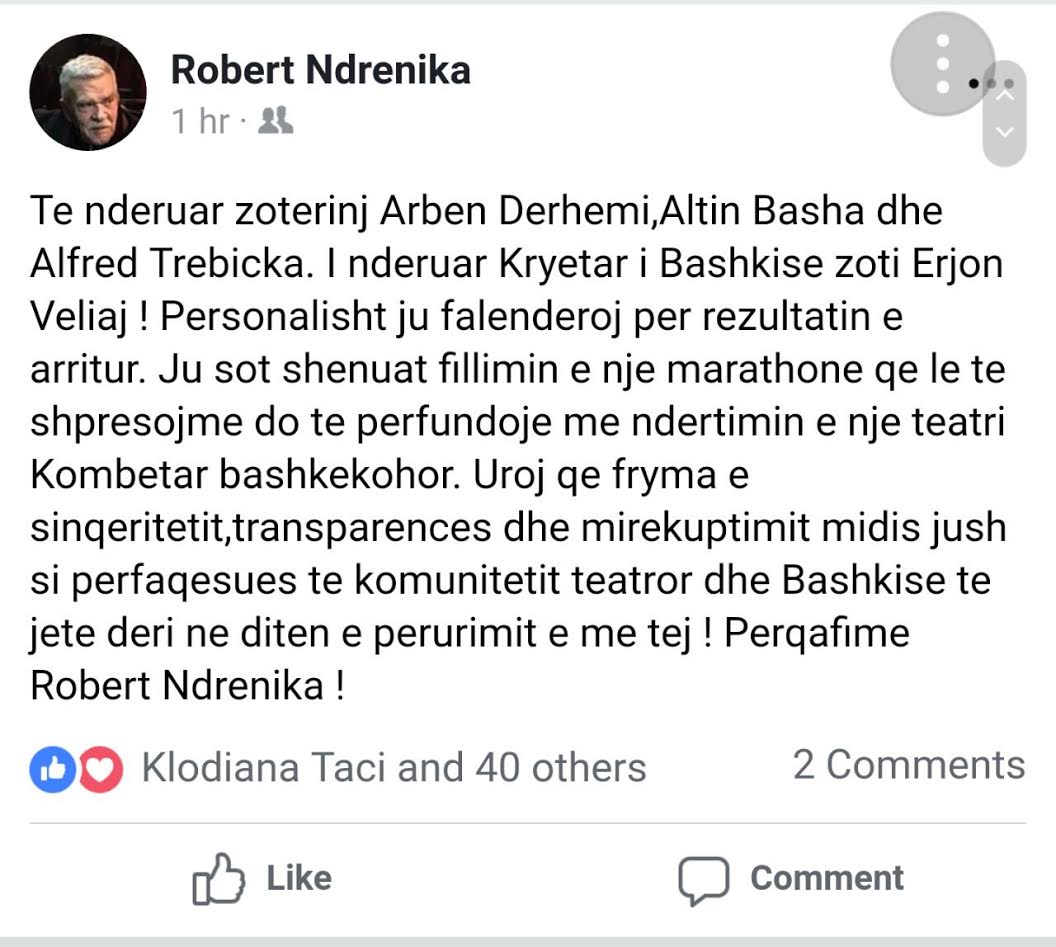Open the Robert Ndrenika profile name link
Image resolution: width=1056 pixels, height=947 pixels.
(320, 70)
